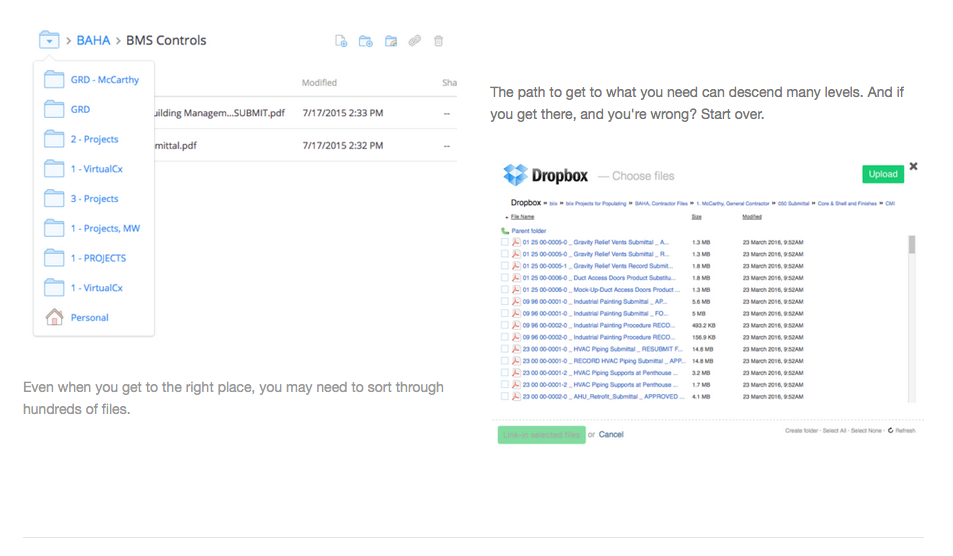The height and width of the screenshot is (556, 953).
Task: Click the new file icon in the toolbar
Action: coord(341,41)
